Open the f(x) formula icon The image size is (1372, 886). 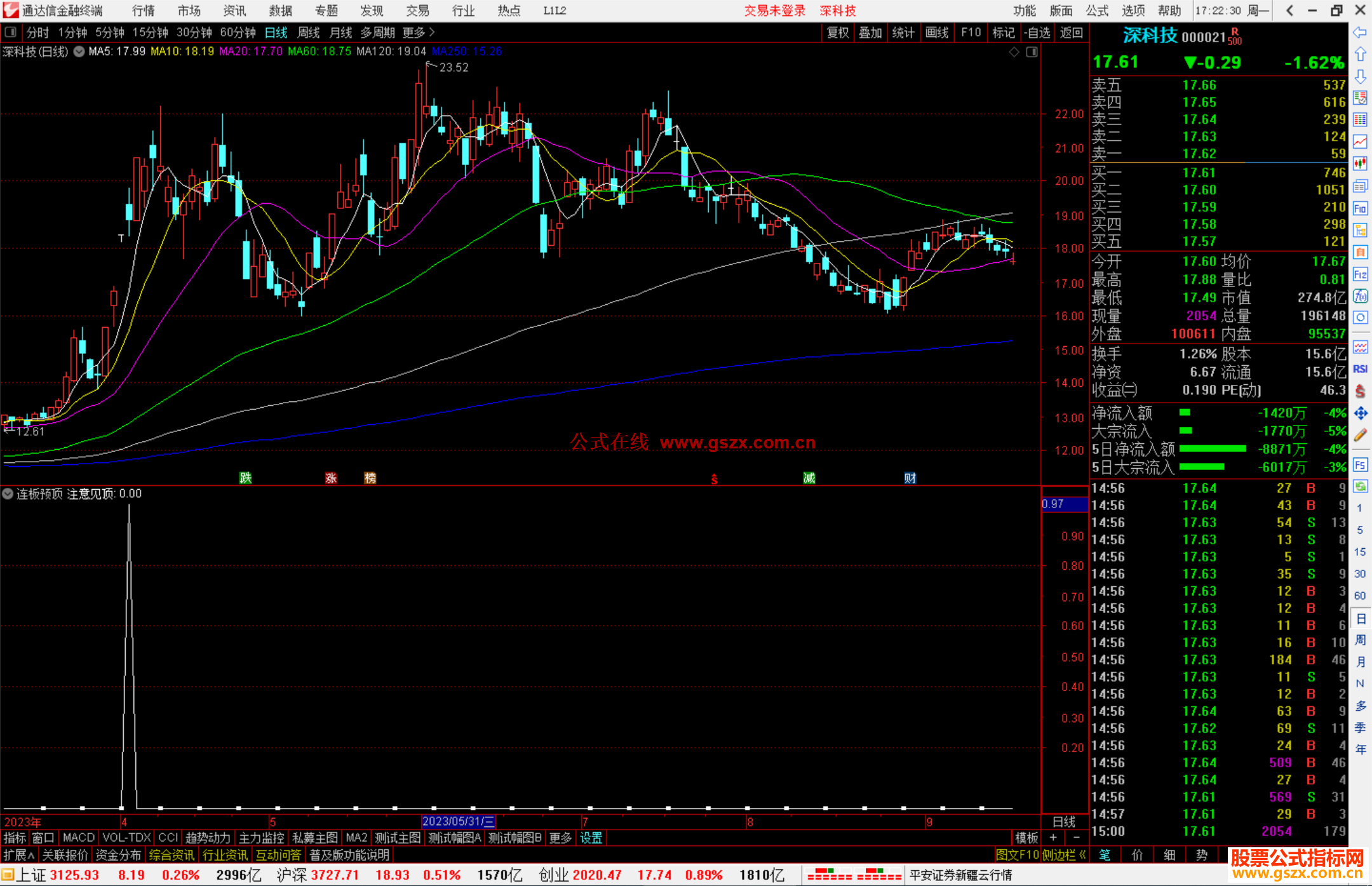[1360, 296]
